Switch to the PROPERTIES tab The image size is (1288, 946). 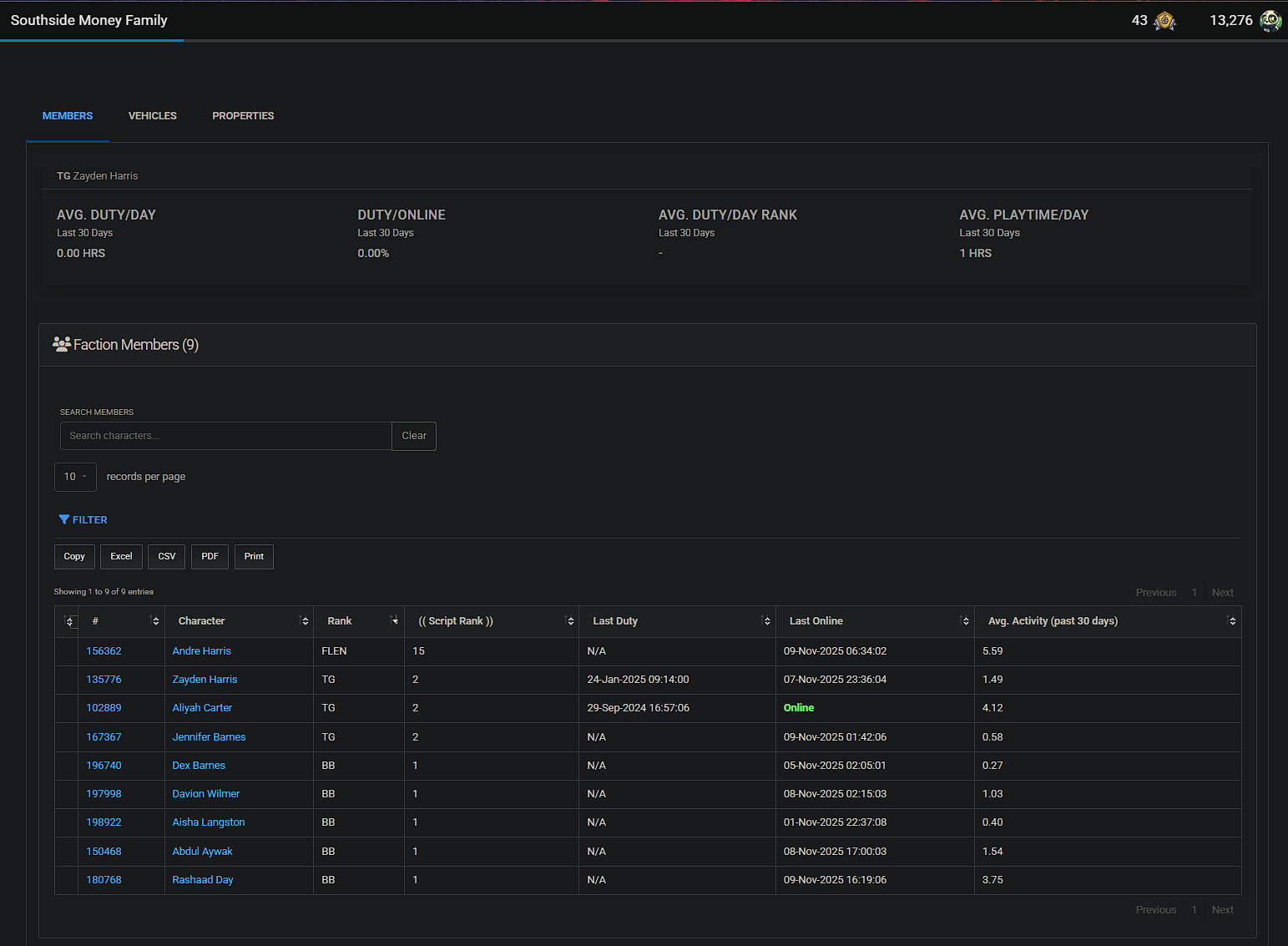(x=243, y=116)
